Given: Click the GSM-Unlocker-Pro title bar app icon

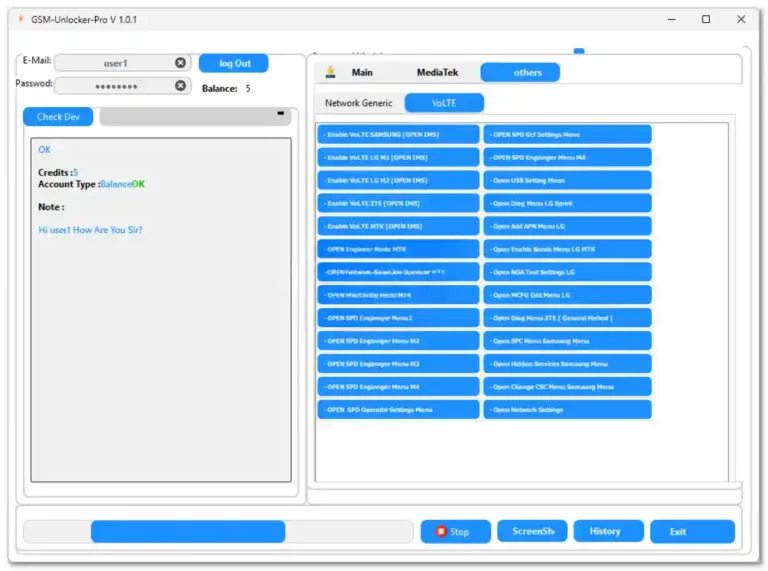Looking at the screenshot, I should (x=21, y=19).
